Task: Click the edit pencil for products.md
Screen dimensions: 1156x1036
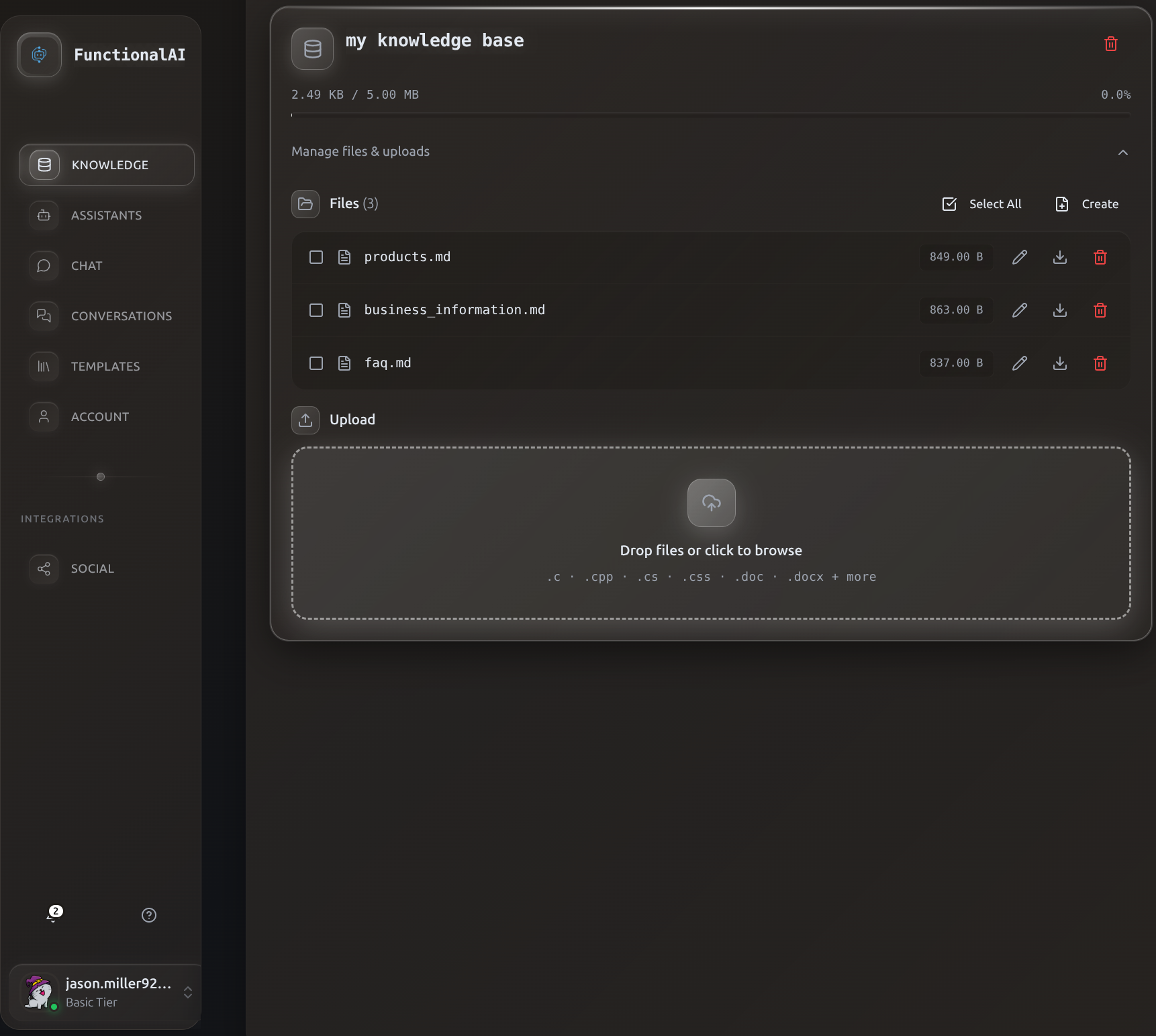Action: 1019,256
